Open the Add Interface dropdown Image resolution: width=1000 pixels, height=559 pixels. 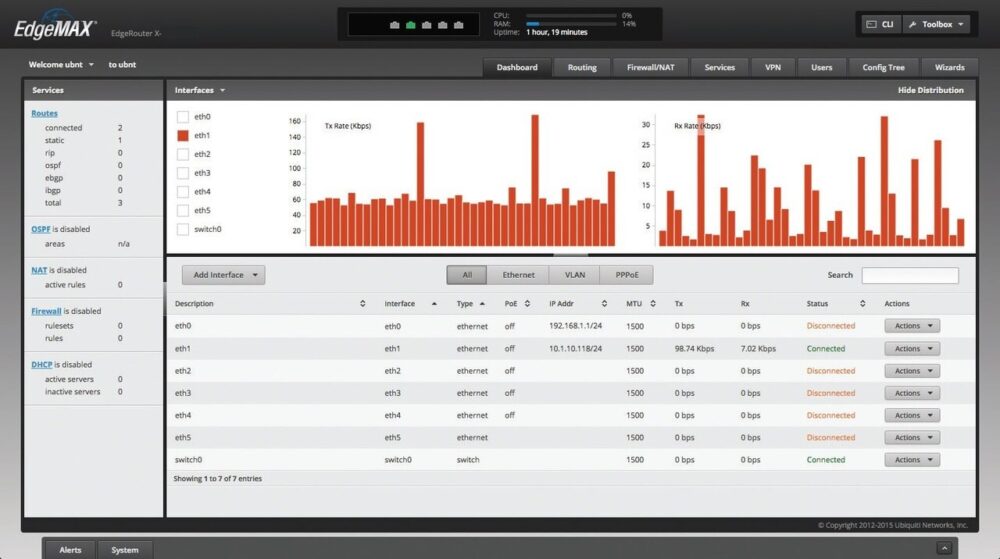(223, 275)
